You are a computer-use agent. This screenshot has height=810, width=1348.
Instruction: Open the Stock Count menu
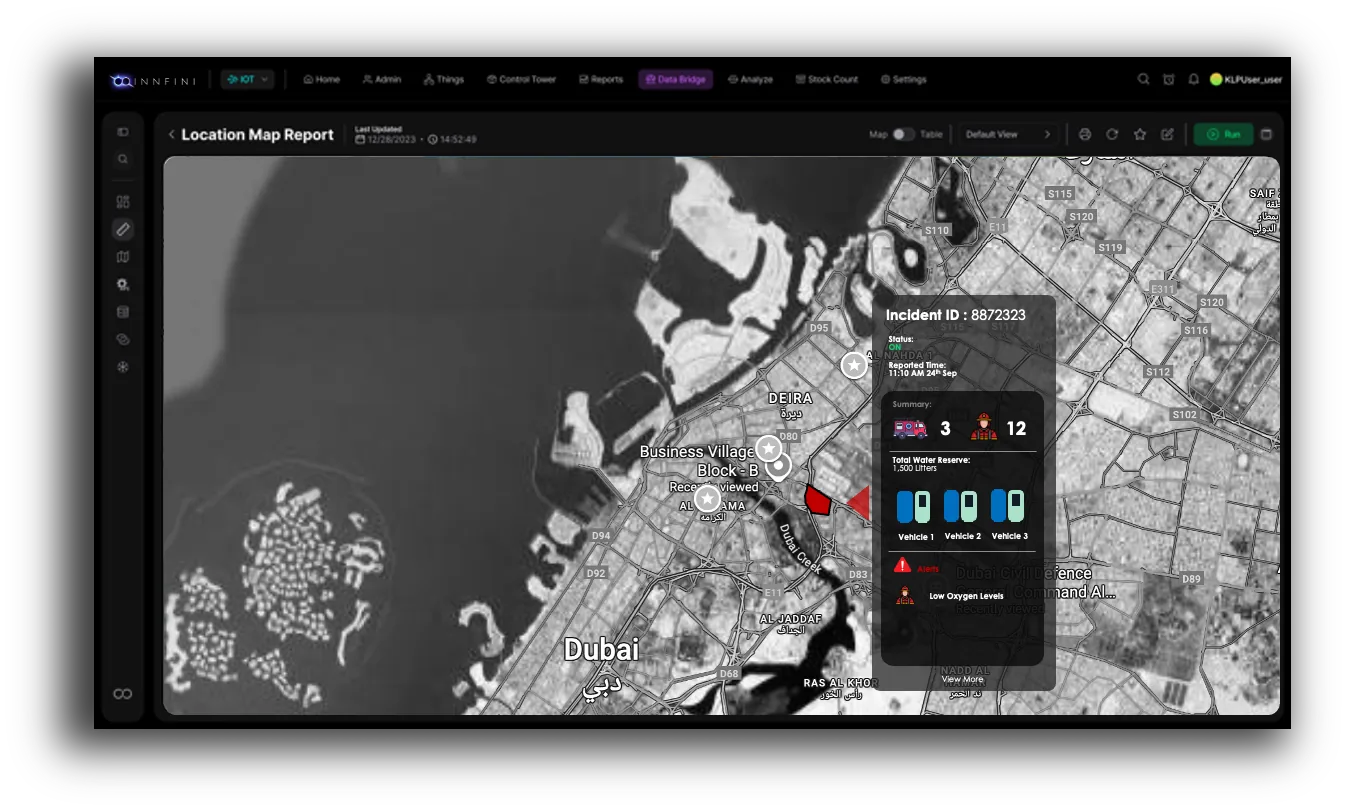[x=827, y=79]
